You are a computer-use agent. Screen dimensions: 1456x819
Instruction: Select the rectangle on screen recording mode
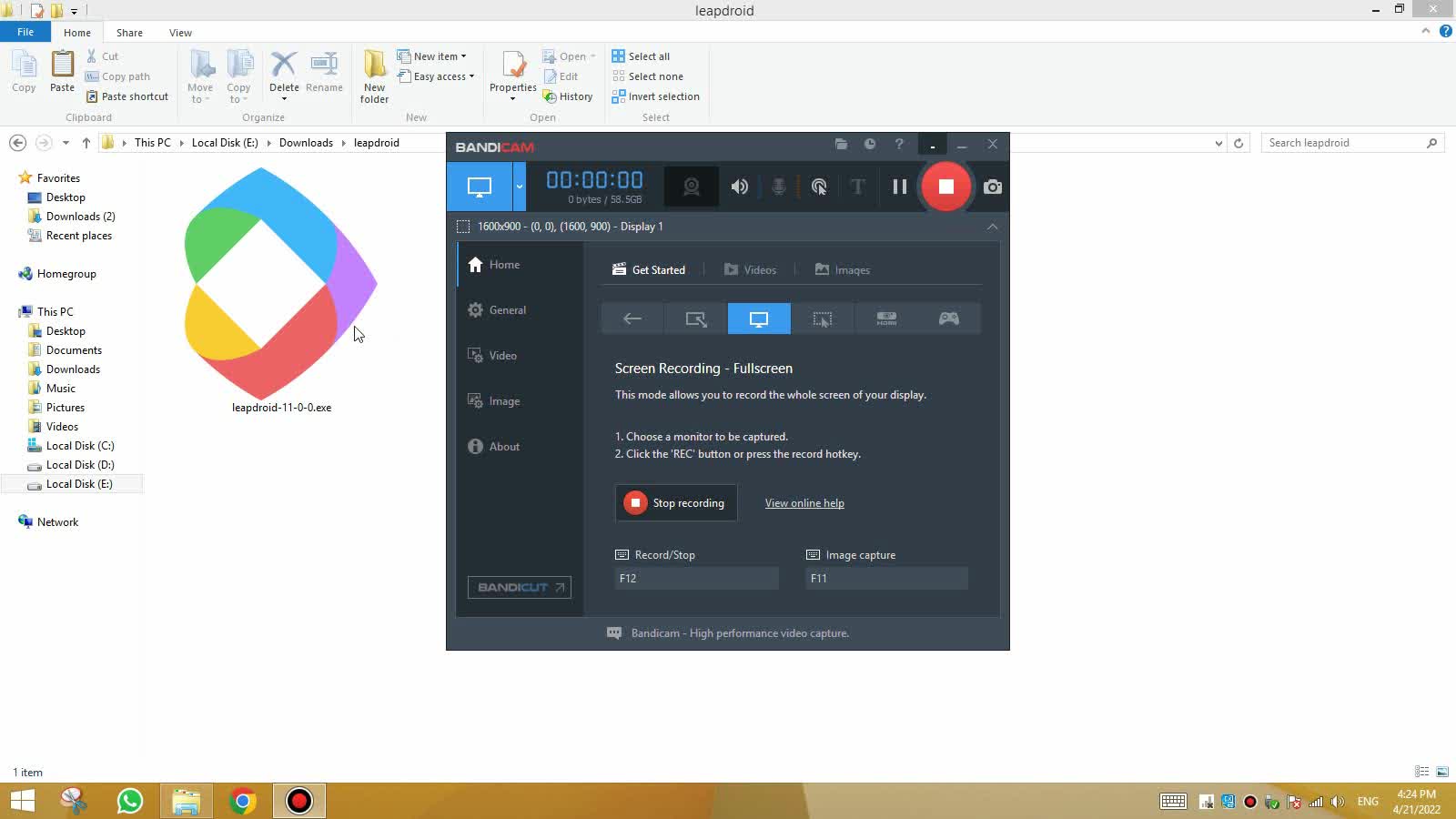click(x=696, y=318)
